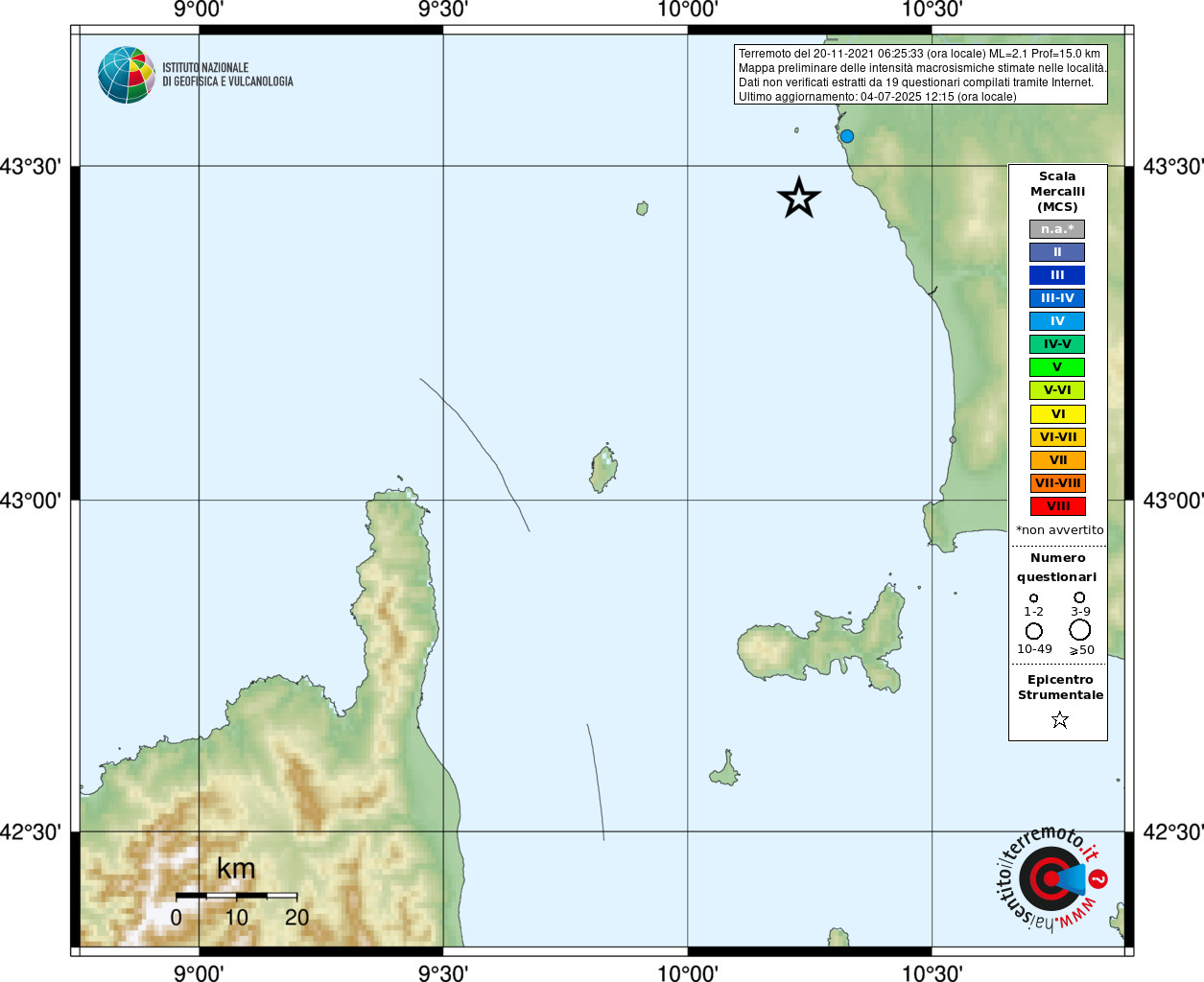Viewport: 1204px width, 982px height.
Task: Click the km scale bar
Action: pyautogui.click(x=236, y=896)
